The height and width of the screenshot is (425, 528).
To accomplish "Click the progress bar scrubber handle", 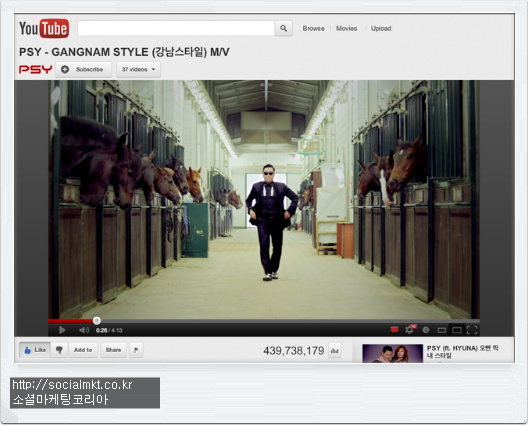I will tap(97, 321).
